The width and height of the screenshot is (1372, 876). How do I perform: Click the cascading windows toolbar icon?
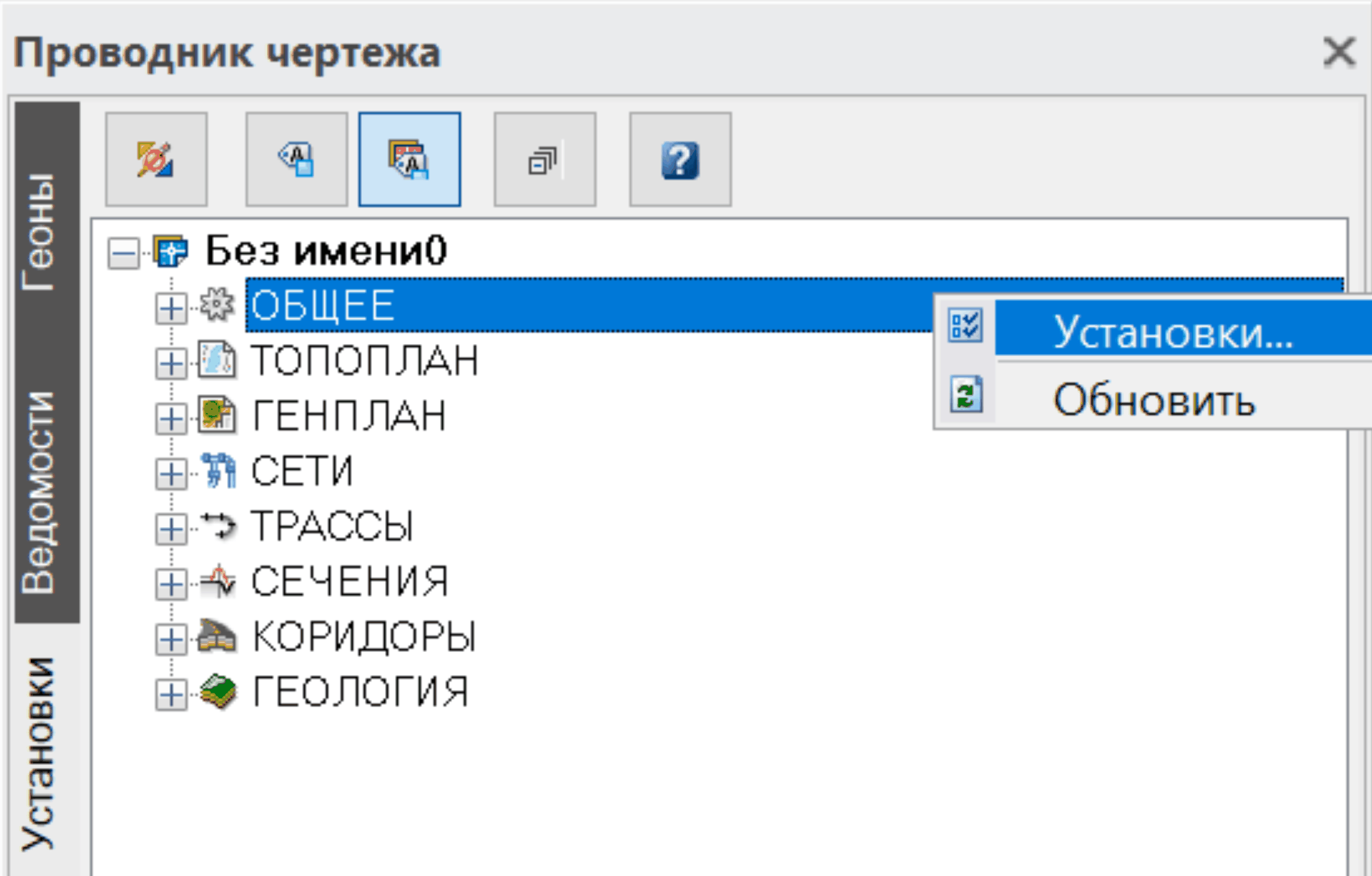544,159
